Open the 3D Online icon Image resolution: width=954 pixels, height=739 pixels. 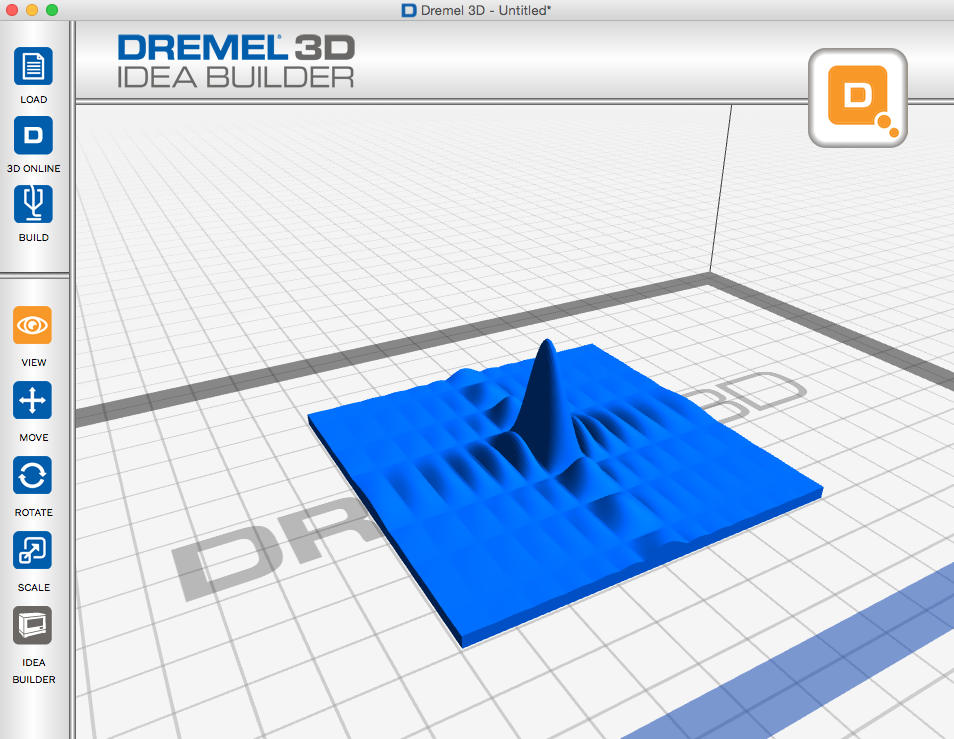coord(33,135)
